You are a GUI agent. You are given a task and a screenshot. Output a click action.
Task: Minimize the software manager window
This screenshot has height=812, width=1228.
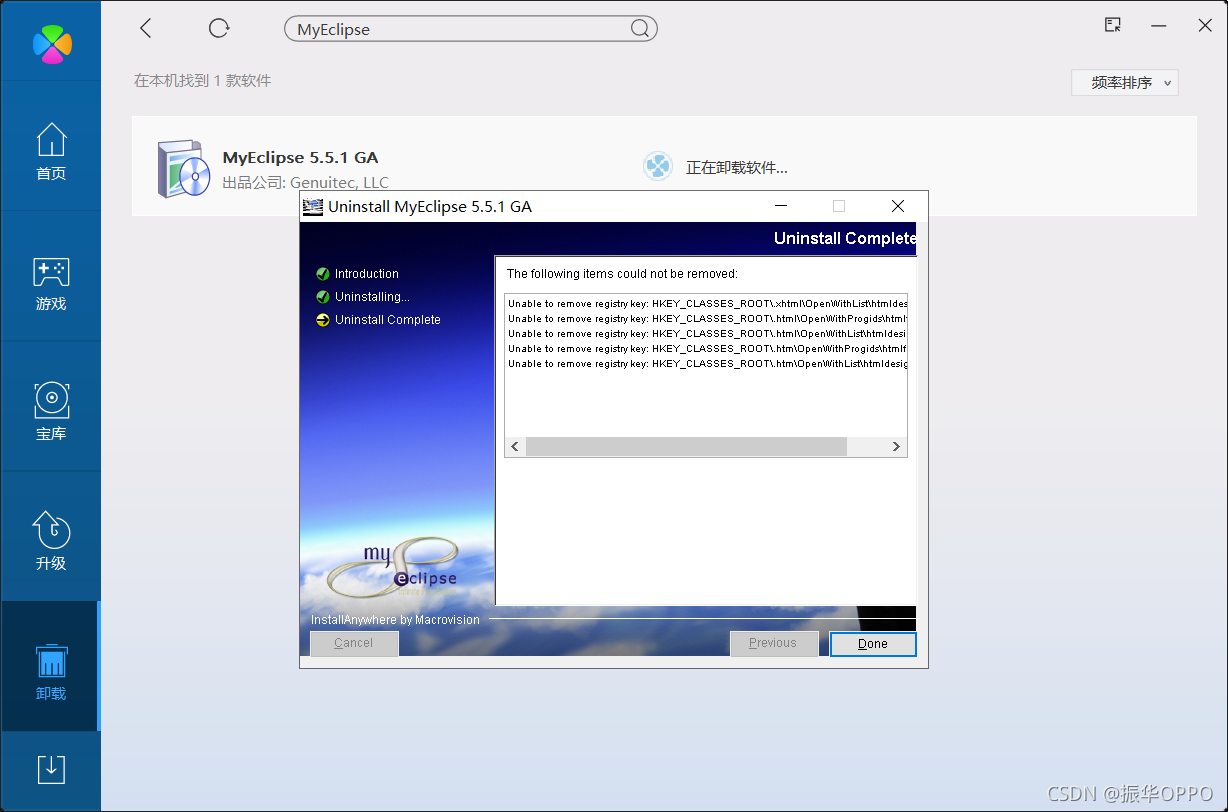point(1158,27)
